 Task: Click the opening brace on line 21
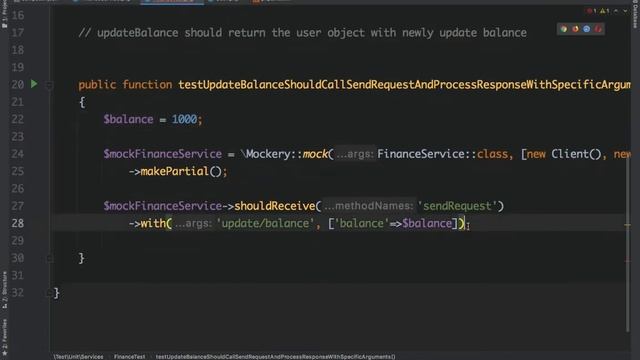click(x=82, y=102)
